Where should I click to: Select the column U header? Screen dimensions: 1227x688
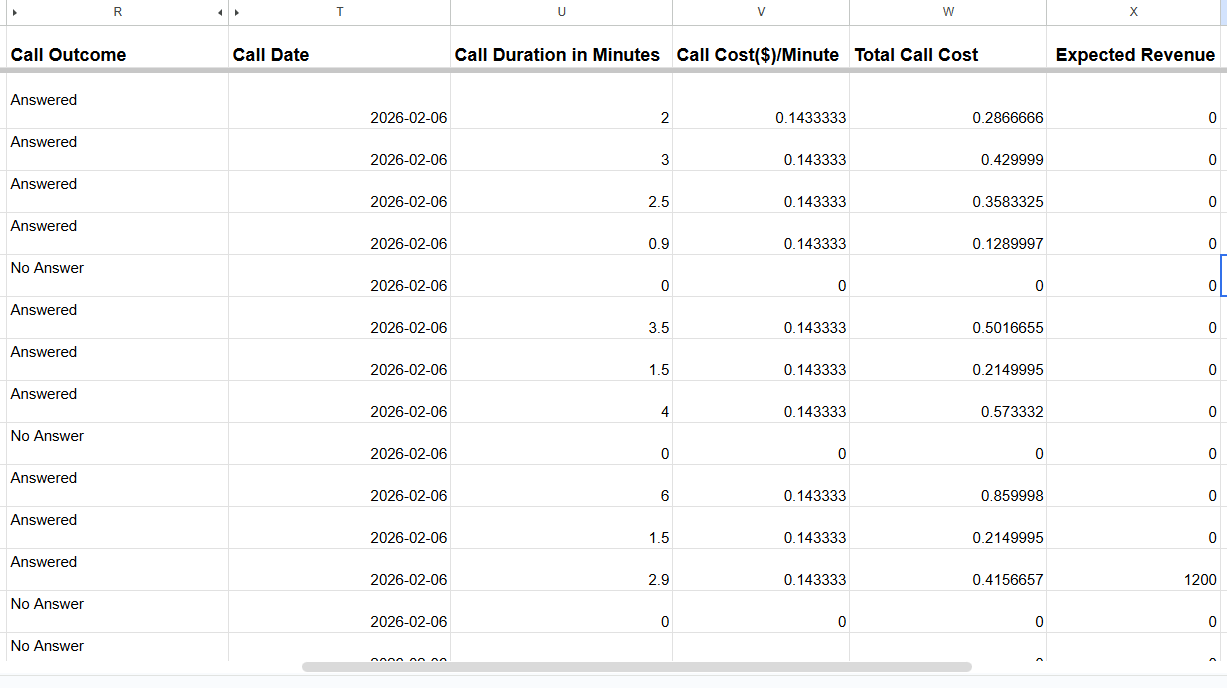(x=561, y=12)
